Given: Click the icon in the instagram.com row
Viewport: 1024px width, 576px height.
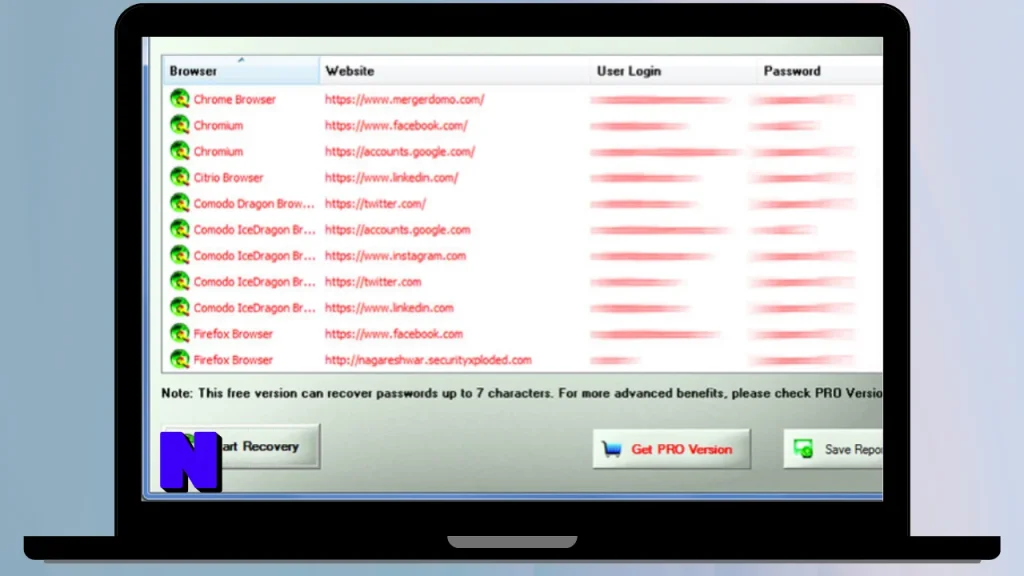Looking at the screenshot, I should click(x=180, y=255).
